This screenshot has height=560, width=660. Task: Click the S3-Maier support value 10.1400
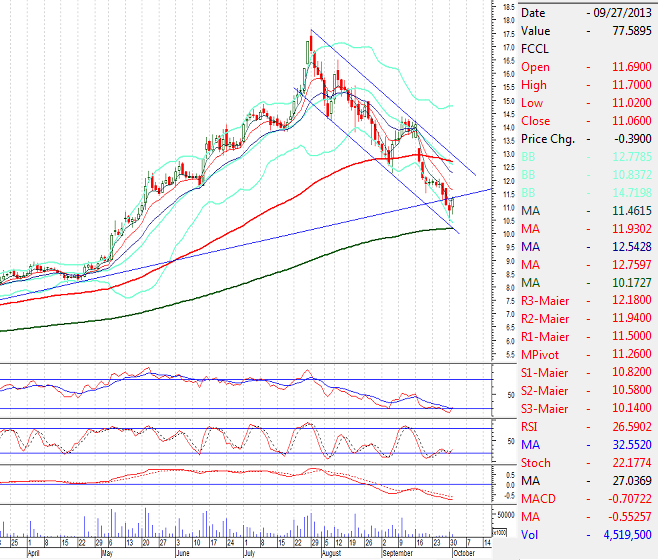[x=624, y=407]
